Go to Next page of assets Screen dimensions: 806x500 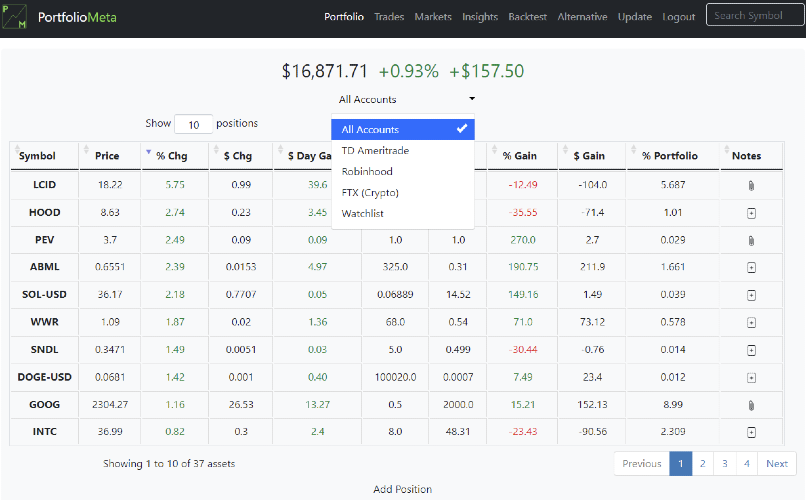[x=777, y=464]
